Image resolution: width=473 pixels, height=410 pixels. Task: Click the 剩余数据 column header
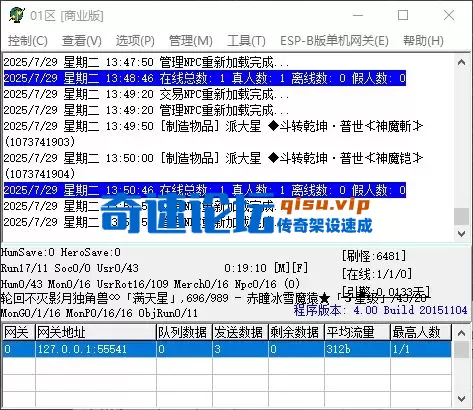(x=296, y=332)
